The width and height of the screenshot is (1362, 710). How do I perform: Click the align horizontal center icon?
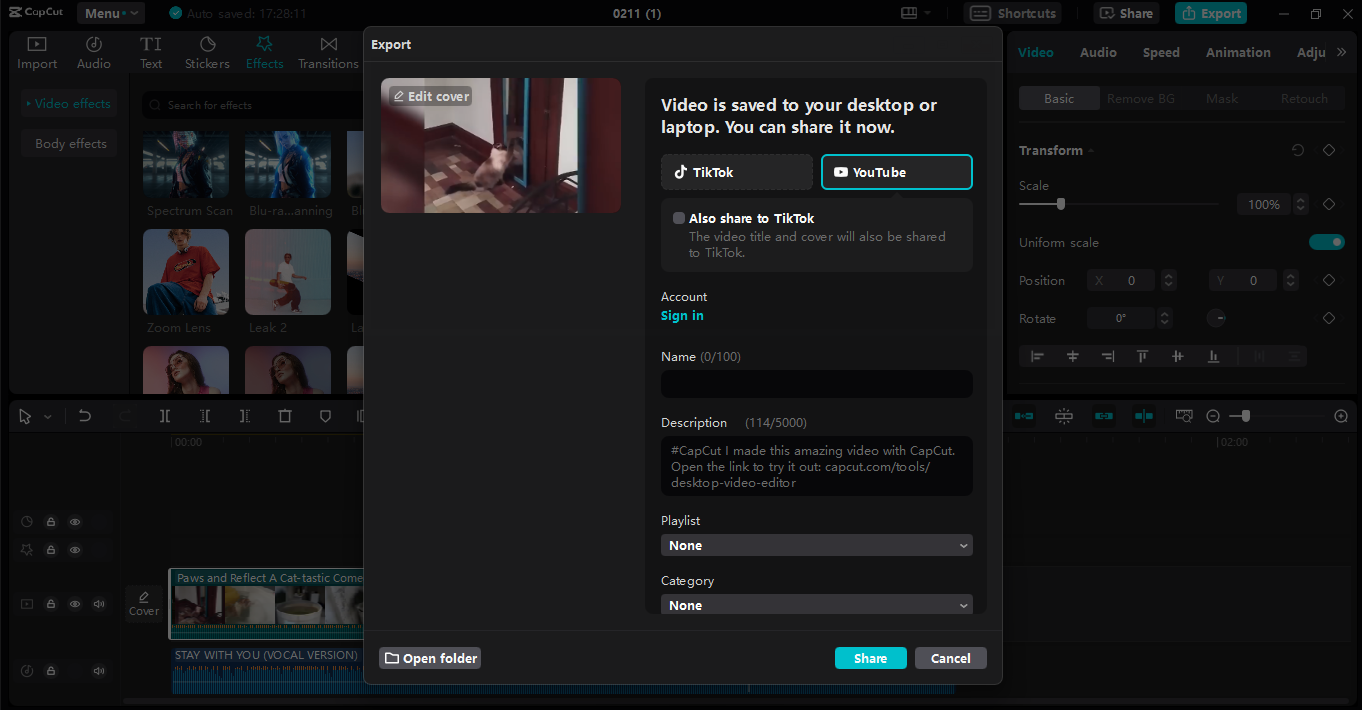click(1073, 356)
